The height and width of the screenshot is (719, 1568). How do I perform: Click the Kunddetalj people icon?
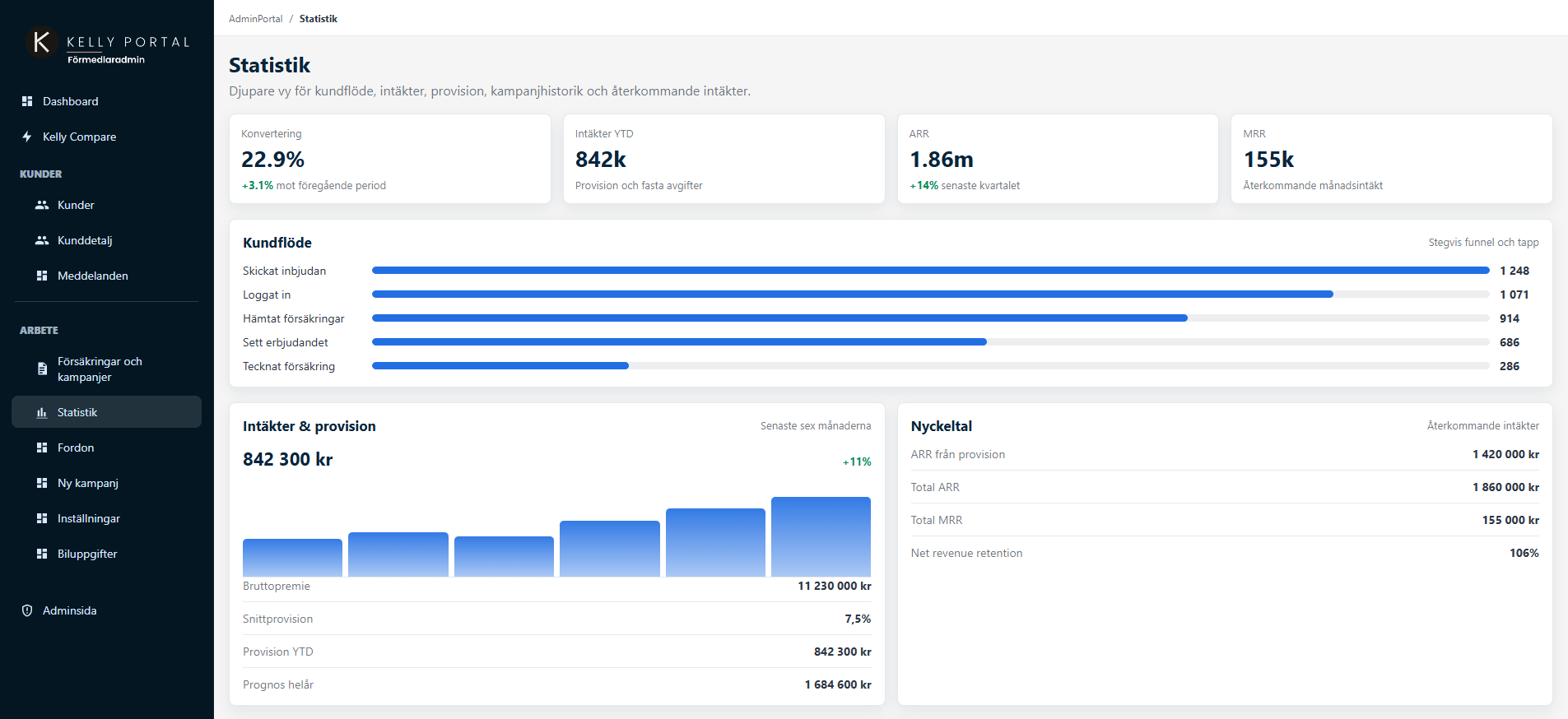42,240
